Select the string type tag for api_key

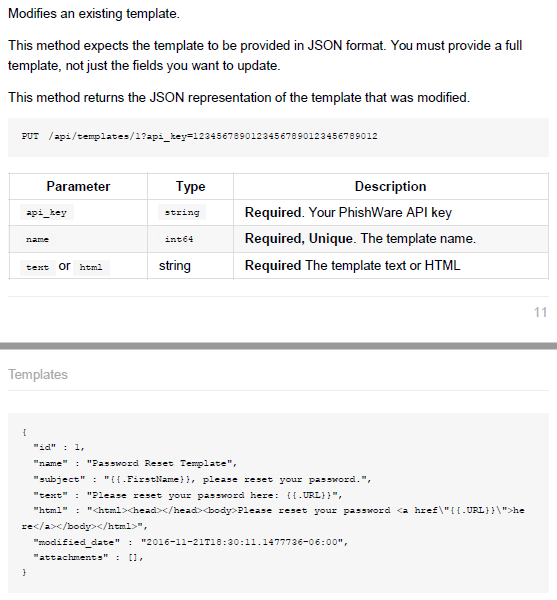click(x=182, y=212)
